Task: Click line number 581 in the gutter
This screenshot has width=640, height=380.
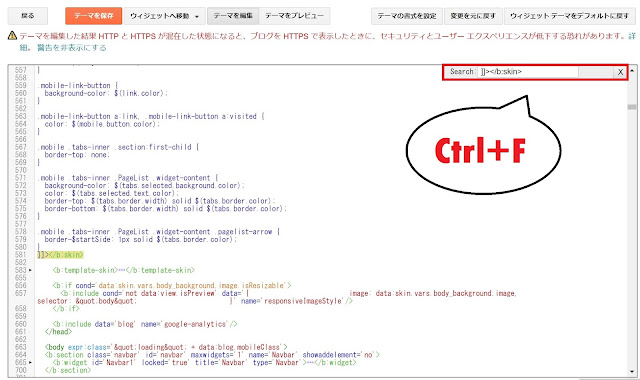Action: [x=20, y=255]
